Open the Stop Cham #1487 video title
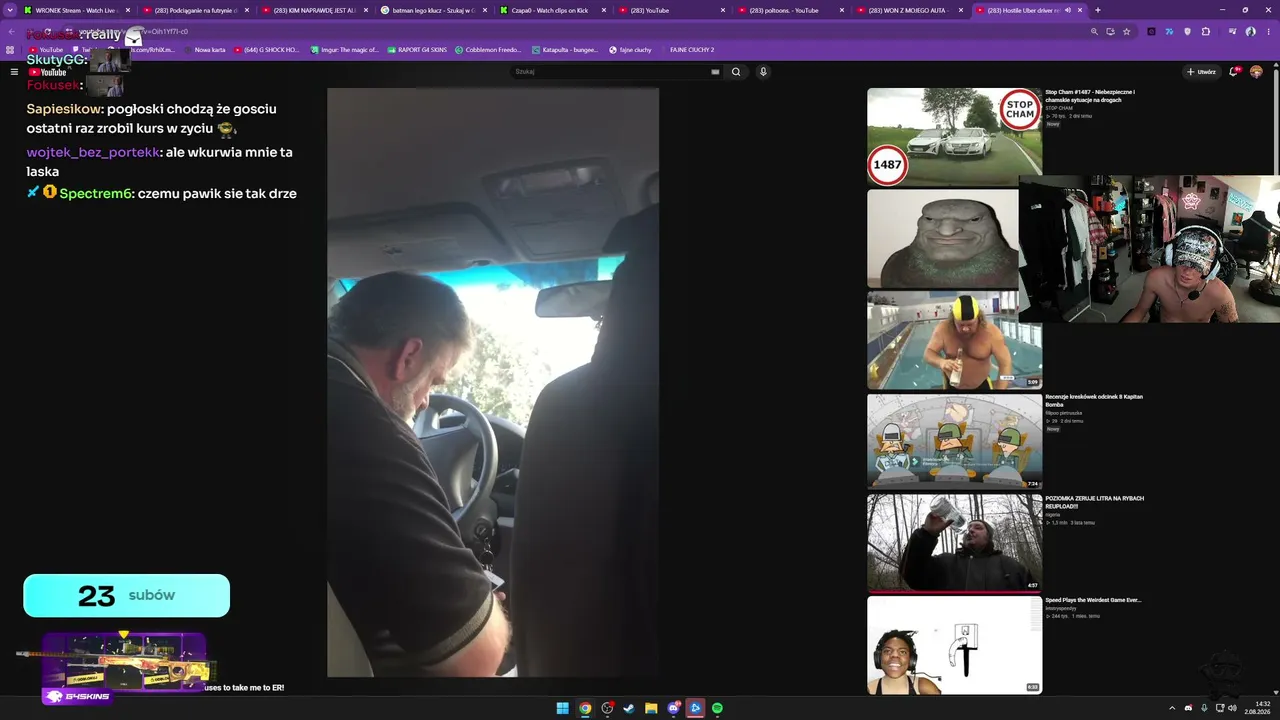This screenshot has height=720, width=1280. click(x=1090, y=96)
